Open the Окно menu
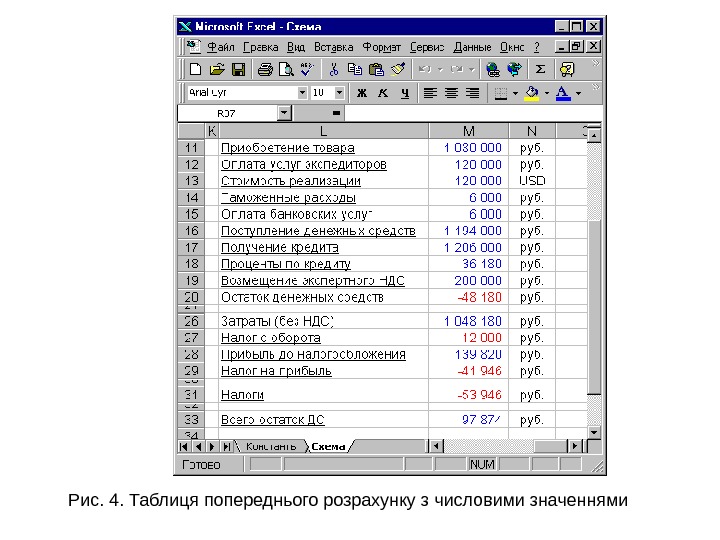 512,47
